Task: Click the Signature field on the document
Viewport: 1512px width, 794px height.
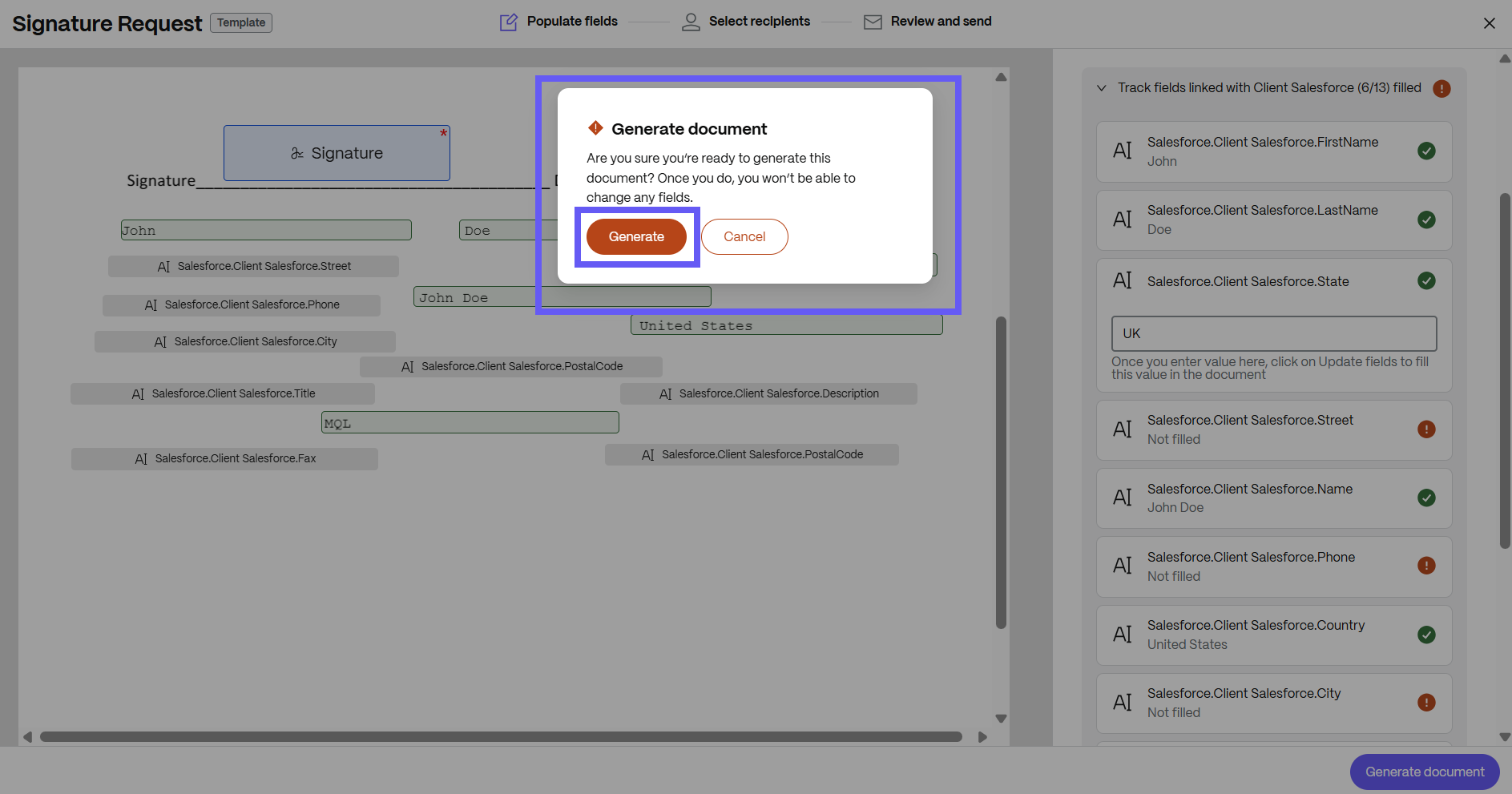Action: coord(337,153)
